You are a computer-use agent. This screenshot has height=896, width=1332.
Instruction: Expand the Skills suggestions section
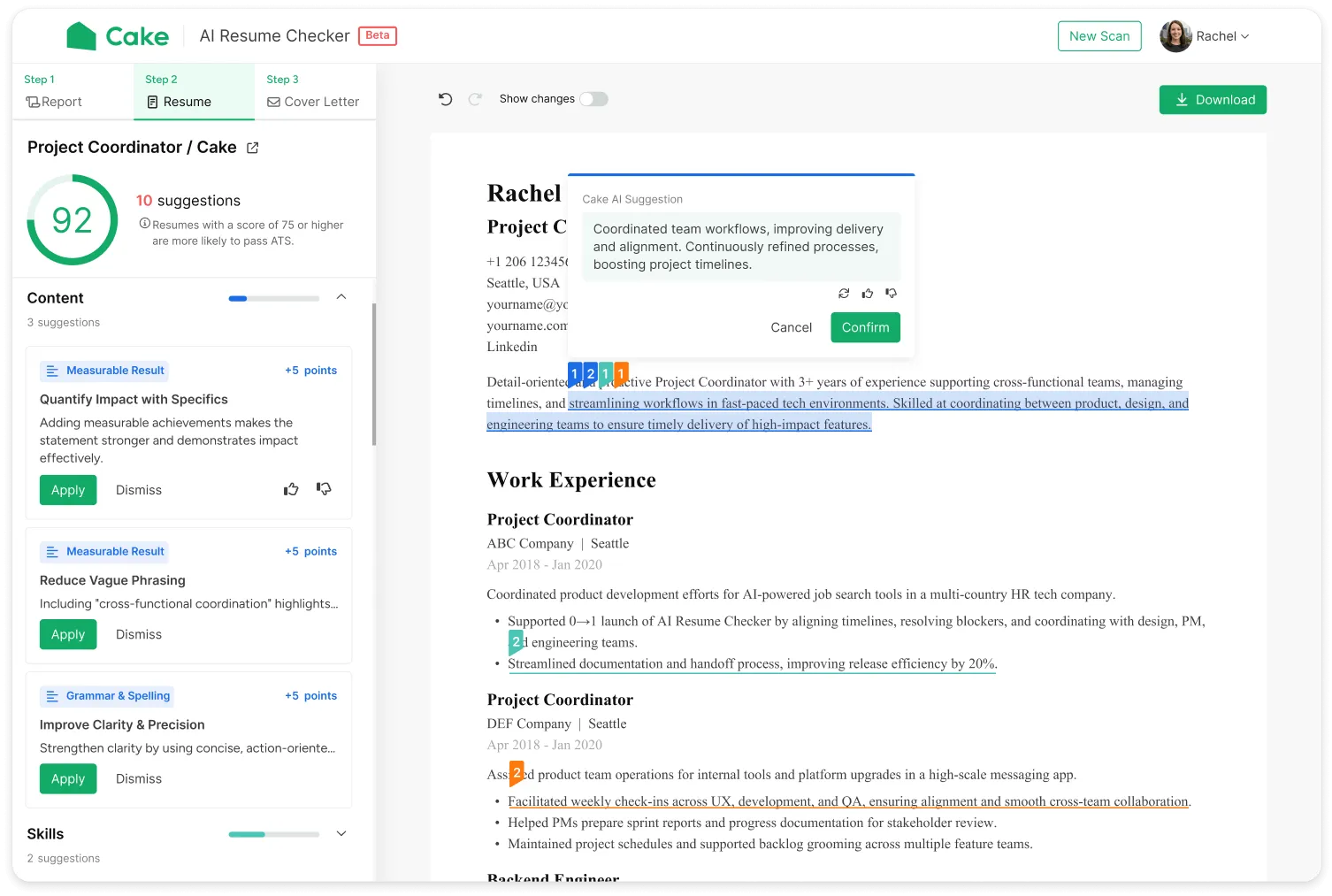(341, 833)
